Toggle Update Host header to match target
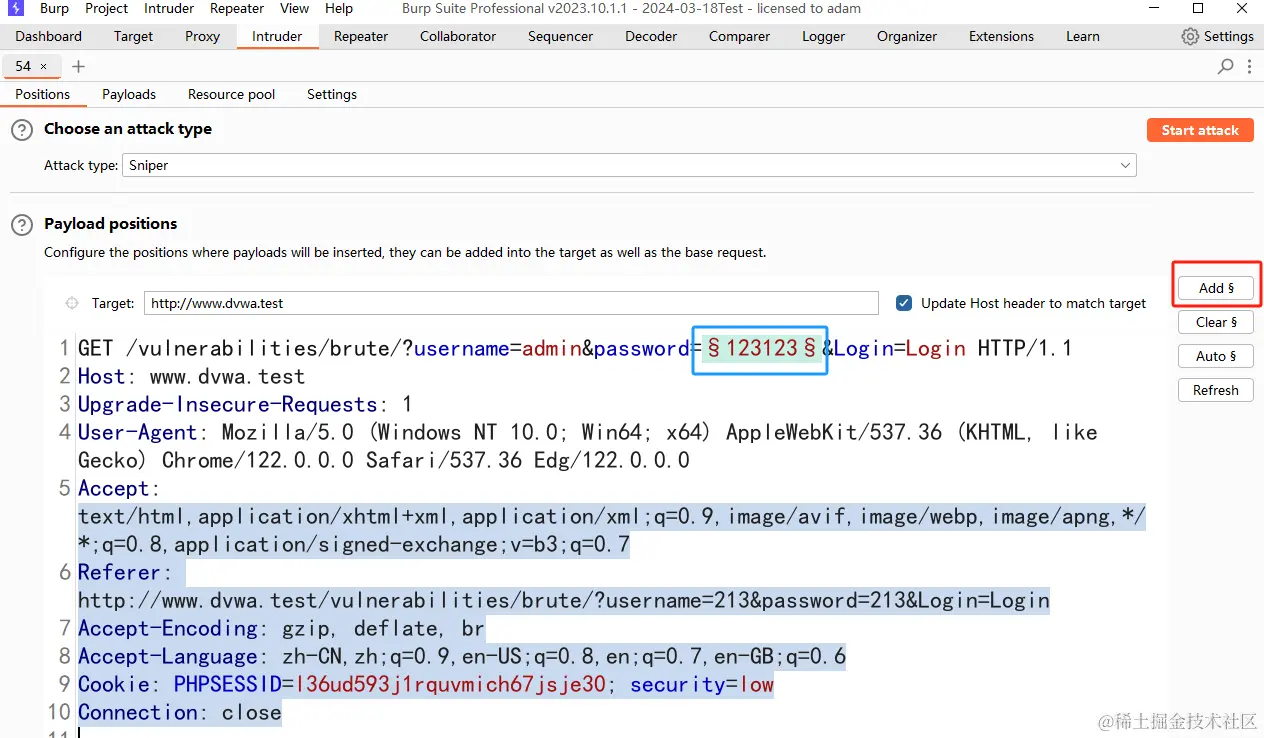The height and width of the screenshot is (738, 1264). point(904,303)
